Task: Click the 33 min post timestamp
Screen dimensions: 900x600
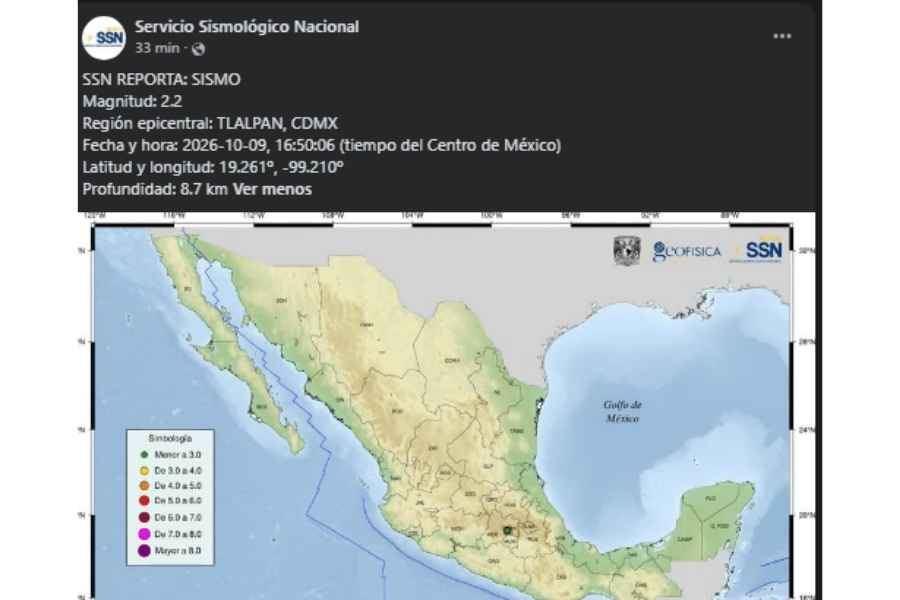Action: (x=157, y=48)
